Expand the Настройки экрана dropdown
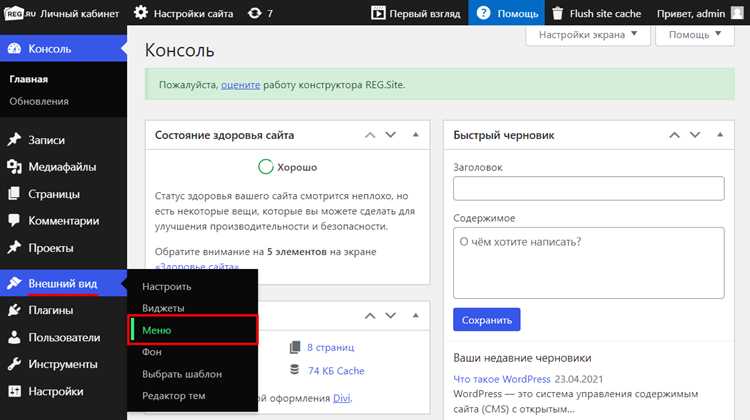This screenshot has width=750, height=420. tap(588, 35)
